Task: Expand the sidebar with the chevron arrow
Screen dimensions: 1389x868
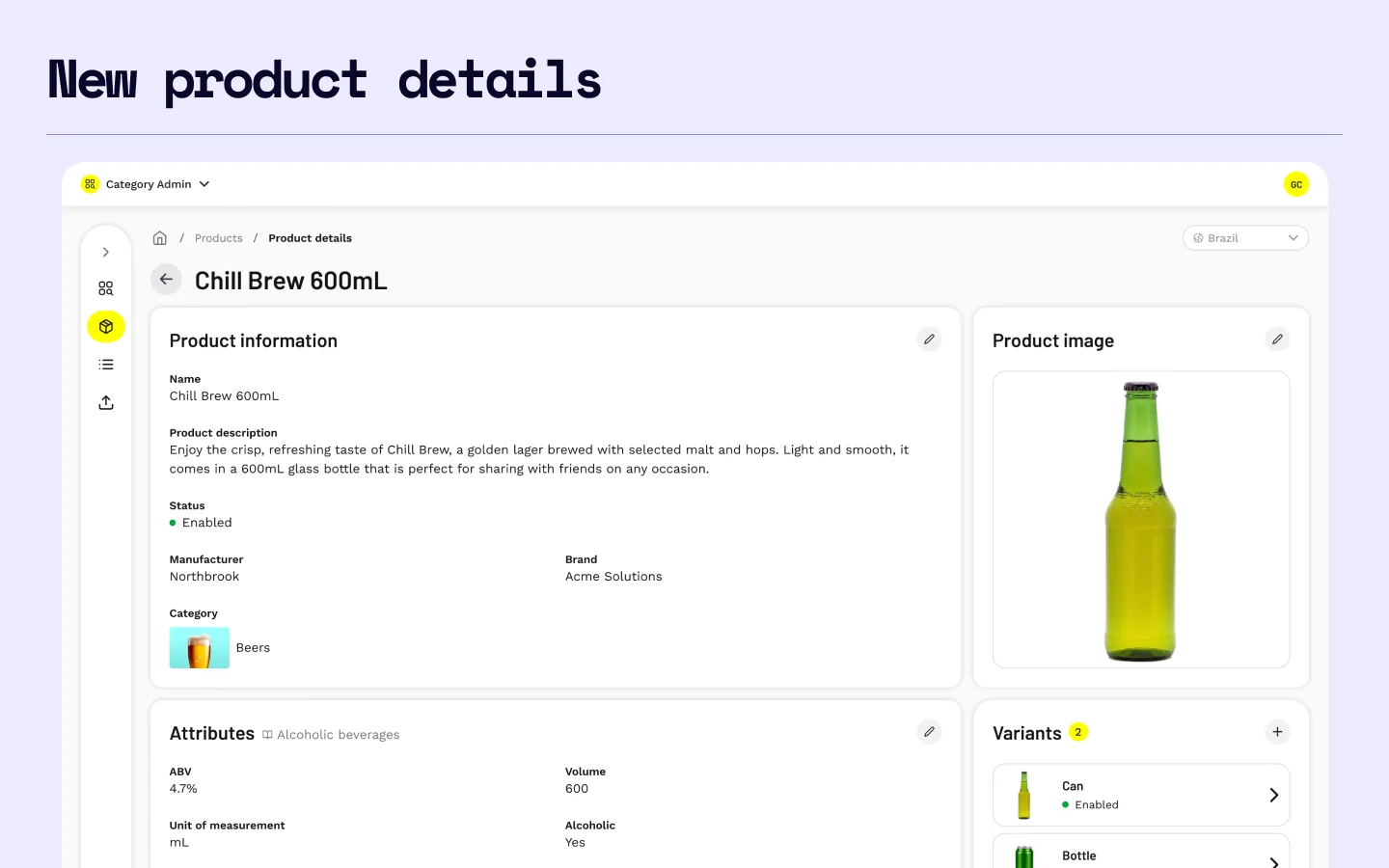Action: point(106,253)
